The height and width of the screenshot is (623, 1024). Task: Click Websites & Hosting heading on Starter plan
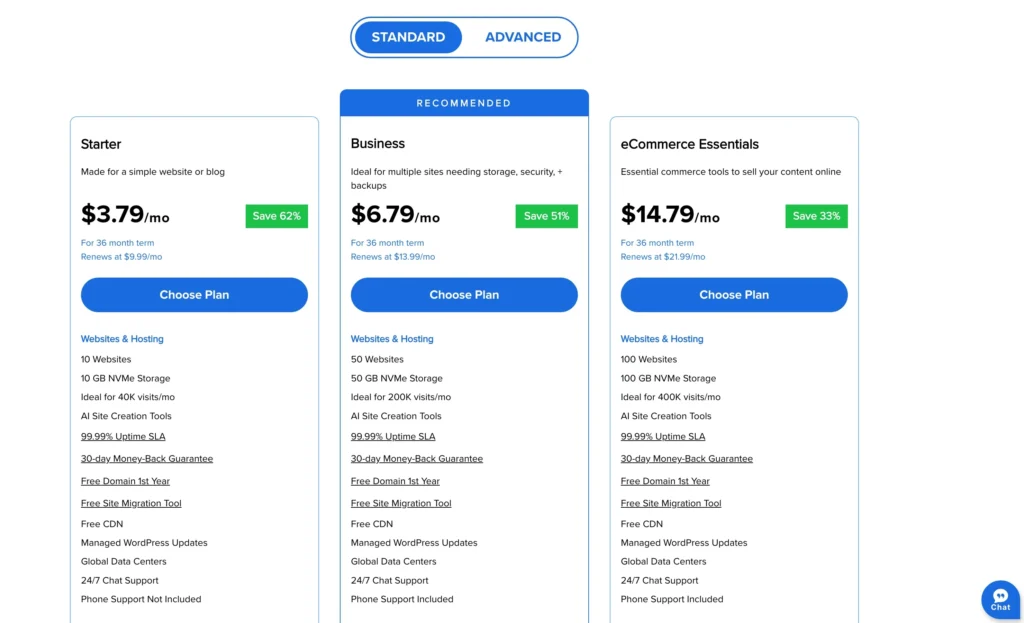click(x=122, y=338)
